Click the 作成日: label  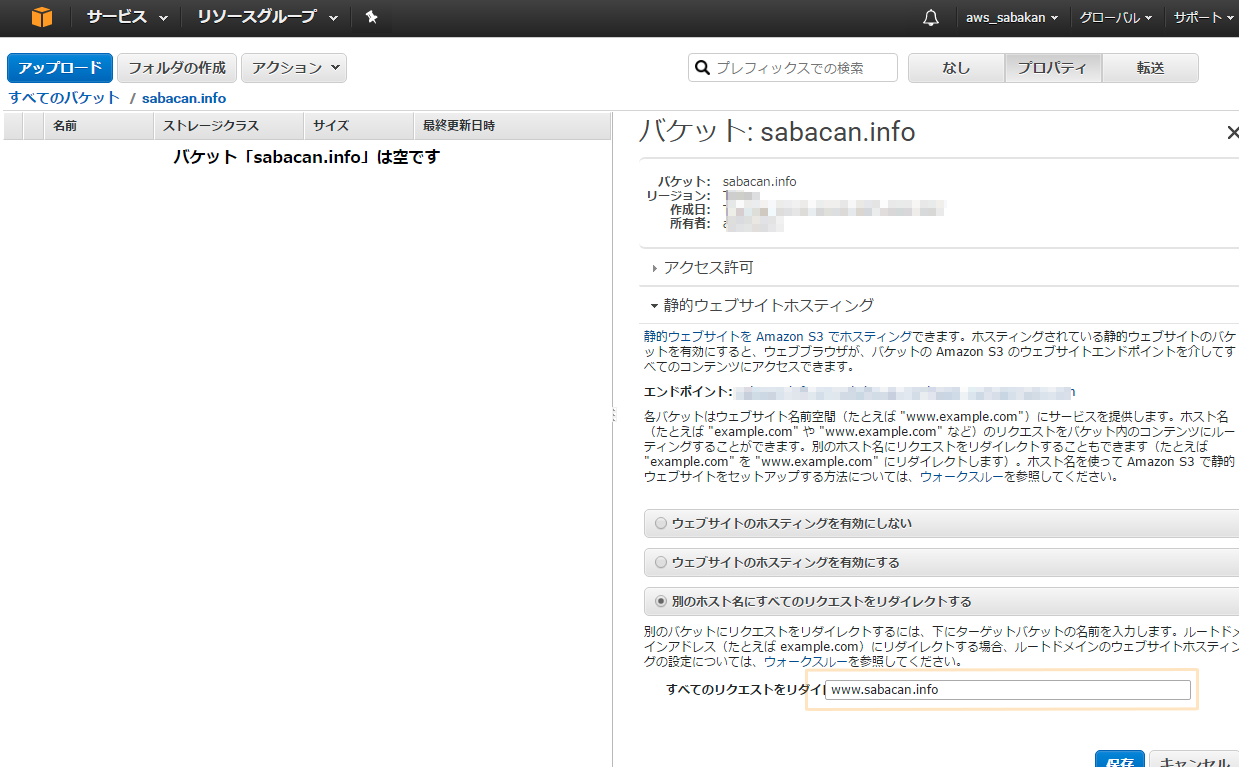(x=691, y=210)
